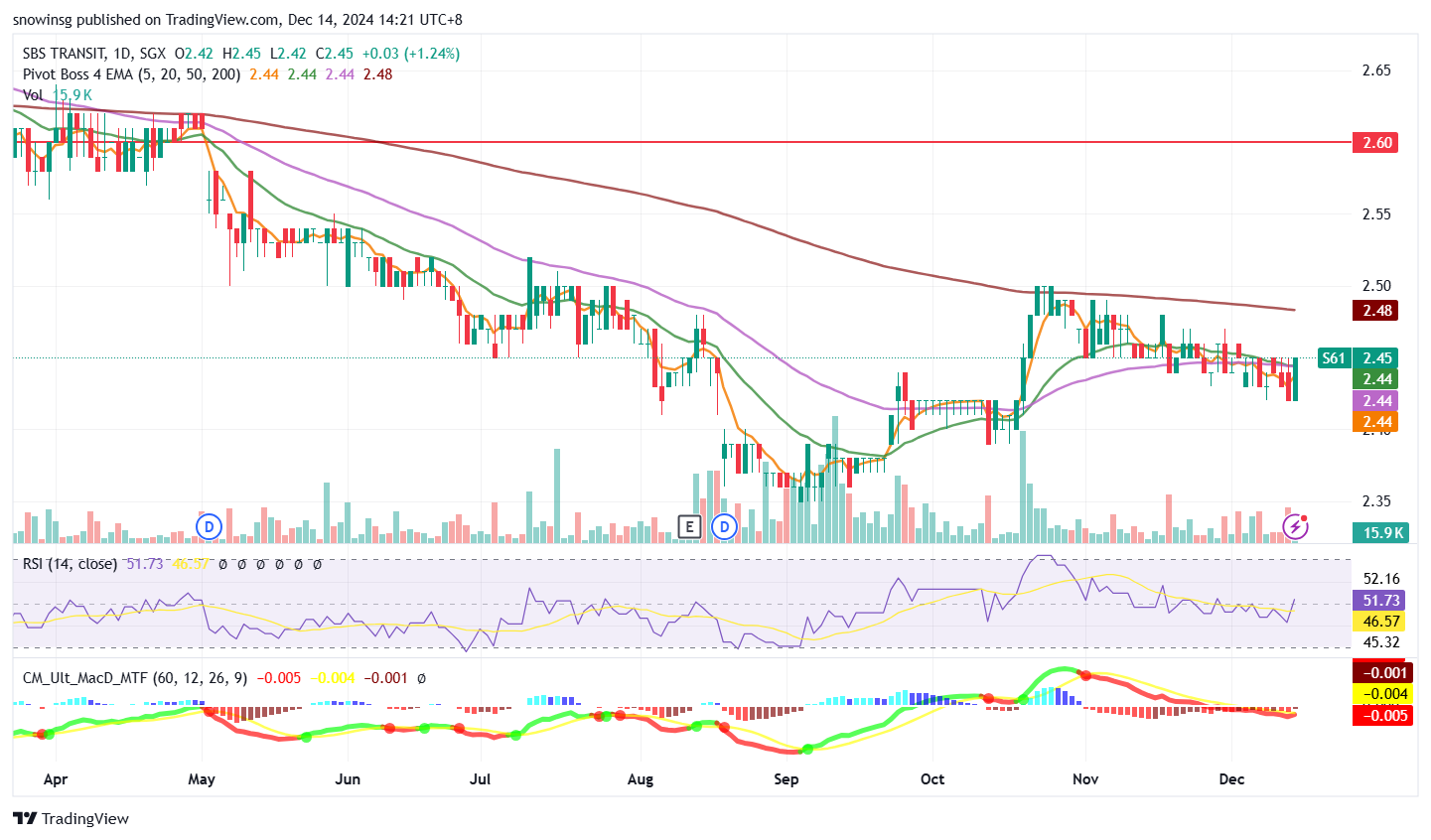Screen dimensions: 1431x840
Task: Click the 15.9 K volume axis tag
Action: pos(1381,532)
